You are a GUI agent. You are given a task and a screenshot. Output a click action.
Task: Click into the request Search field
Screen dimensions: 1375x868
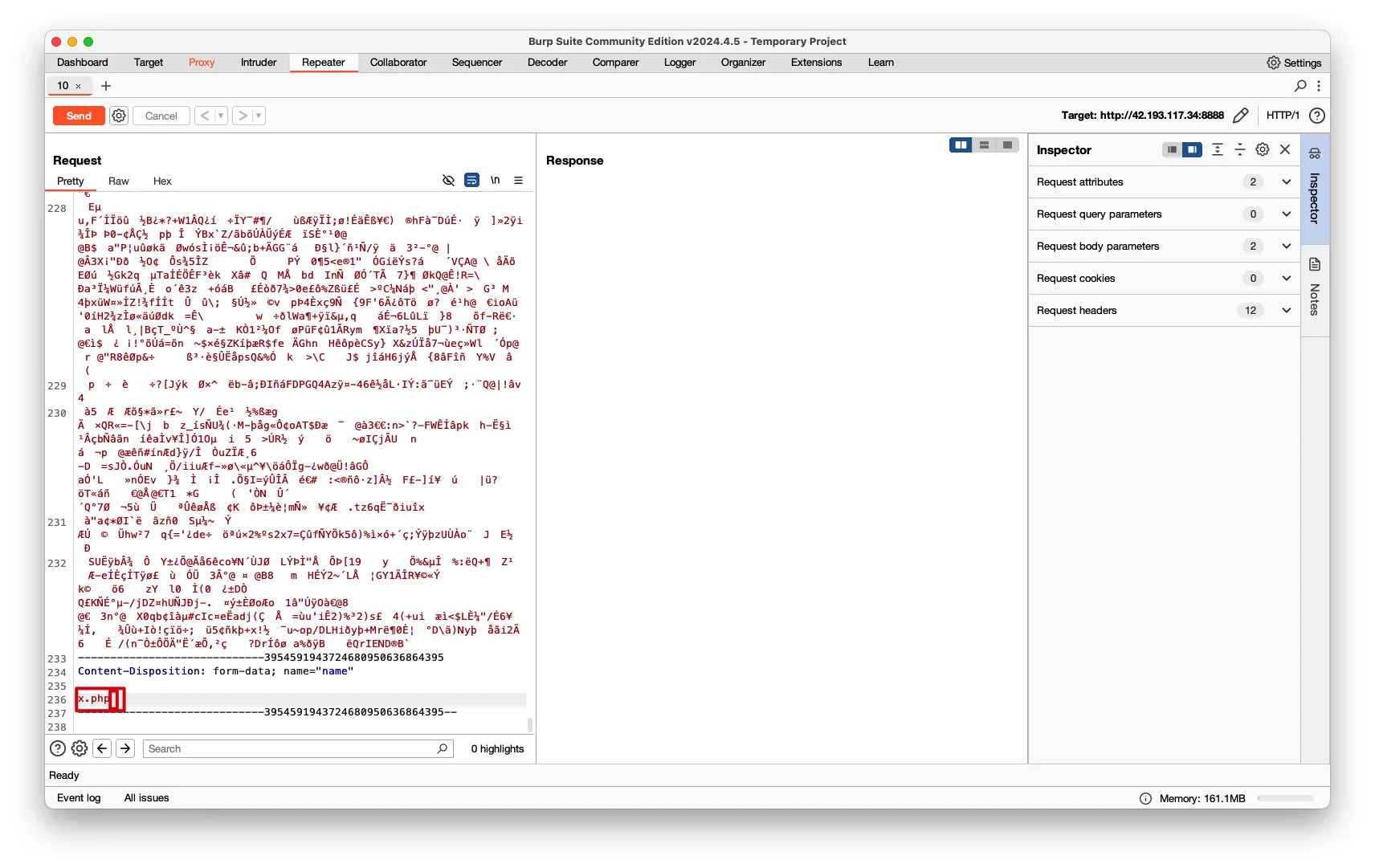pyautogui.click(x=289, y=749)
